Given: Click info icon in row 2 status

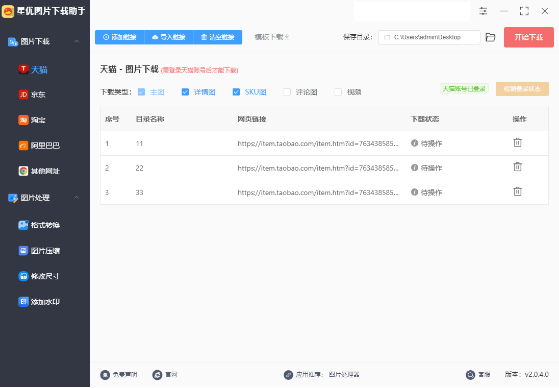Looking at the screenshot, I should click(414, 167).
